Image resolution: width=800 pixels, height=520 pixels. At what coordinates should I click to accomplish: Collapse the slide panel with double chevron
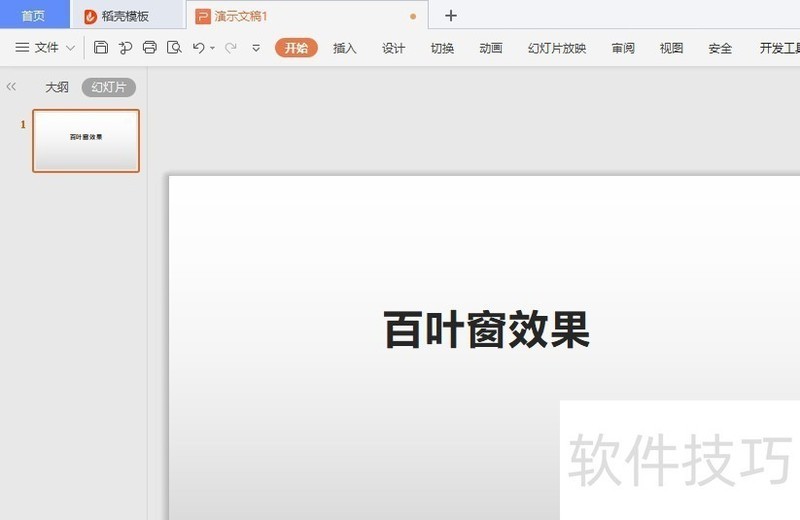[x=11, y=87]
